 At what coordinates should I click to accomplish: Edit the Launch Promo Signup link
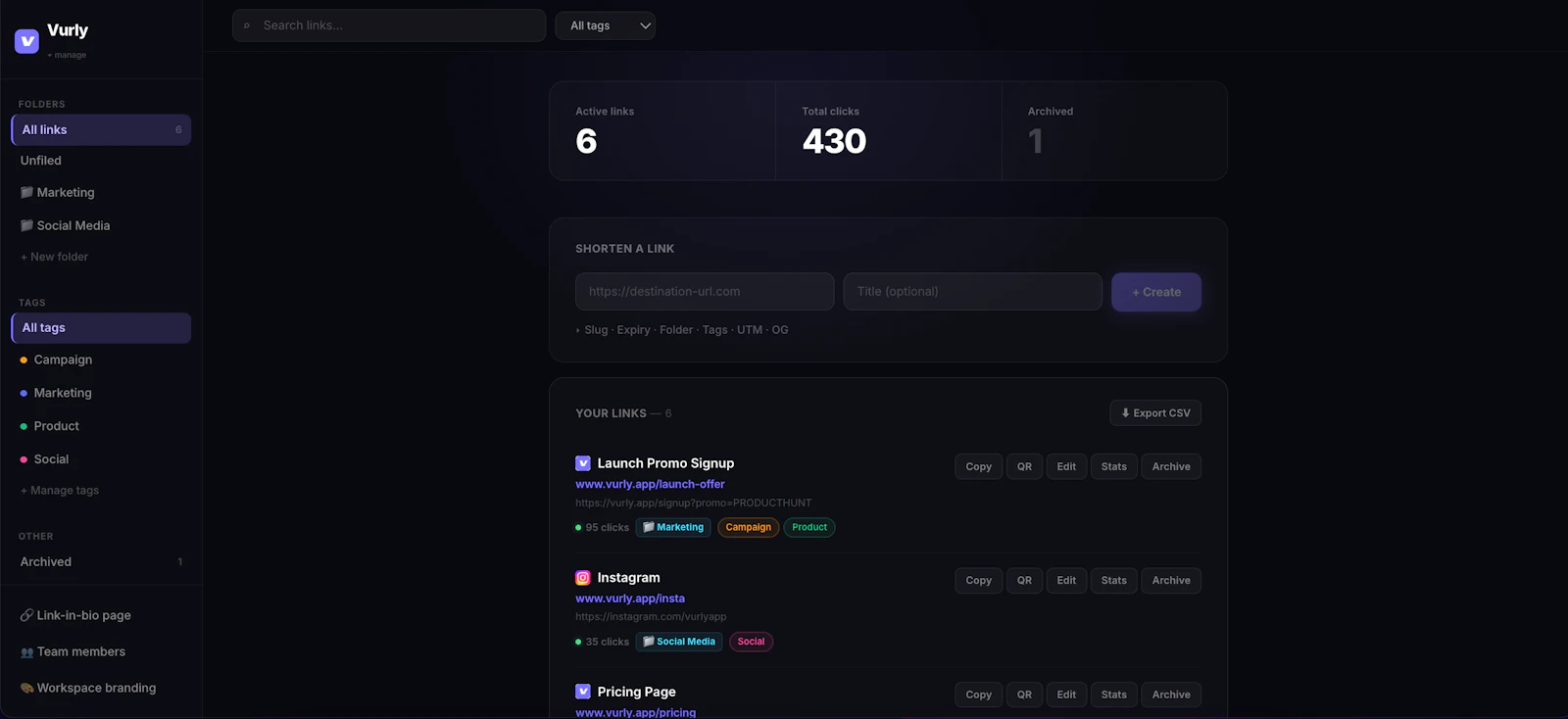[x=1066, y=467]
